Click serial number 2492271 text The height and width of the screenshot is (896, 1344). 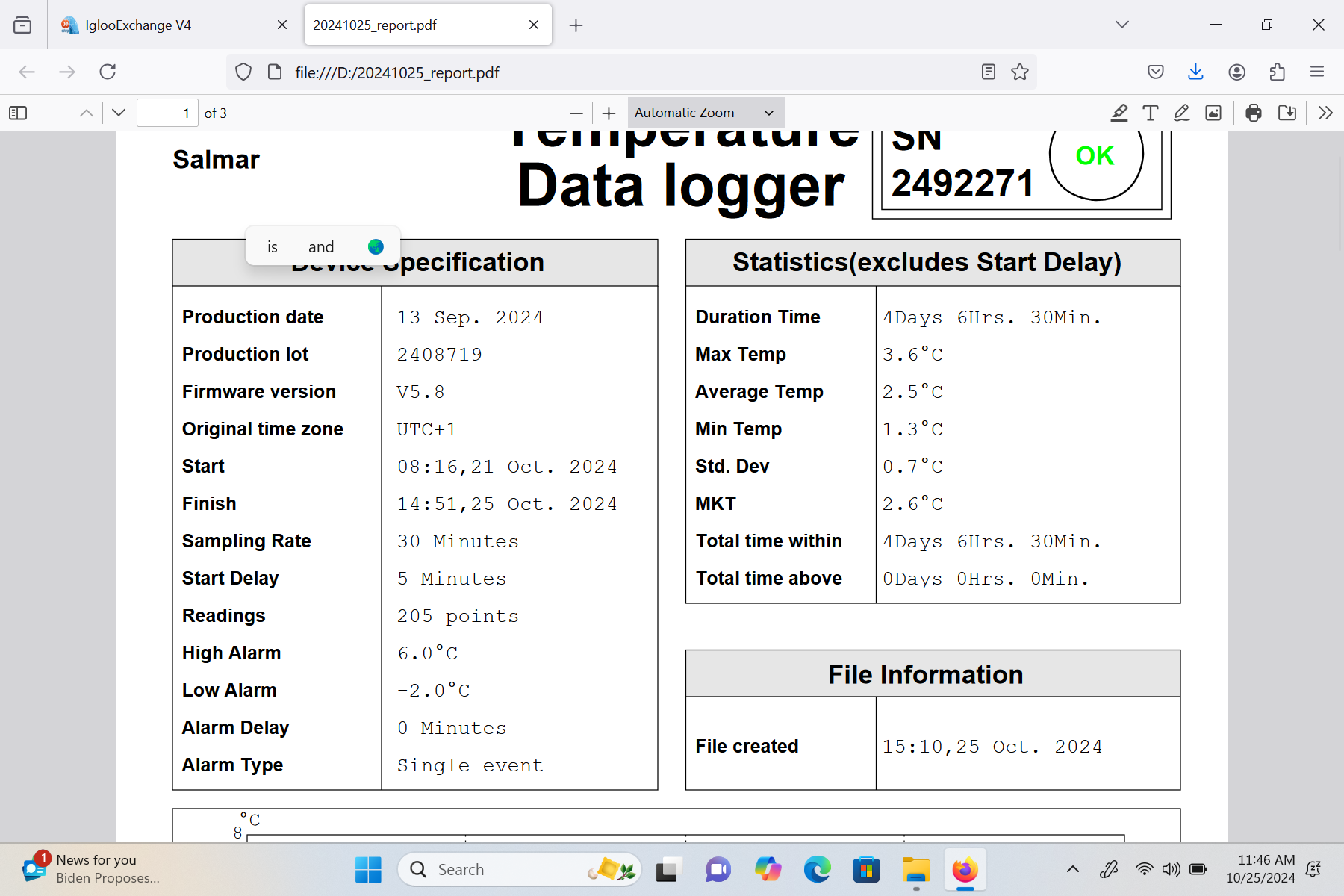click(x=962, y=184)
